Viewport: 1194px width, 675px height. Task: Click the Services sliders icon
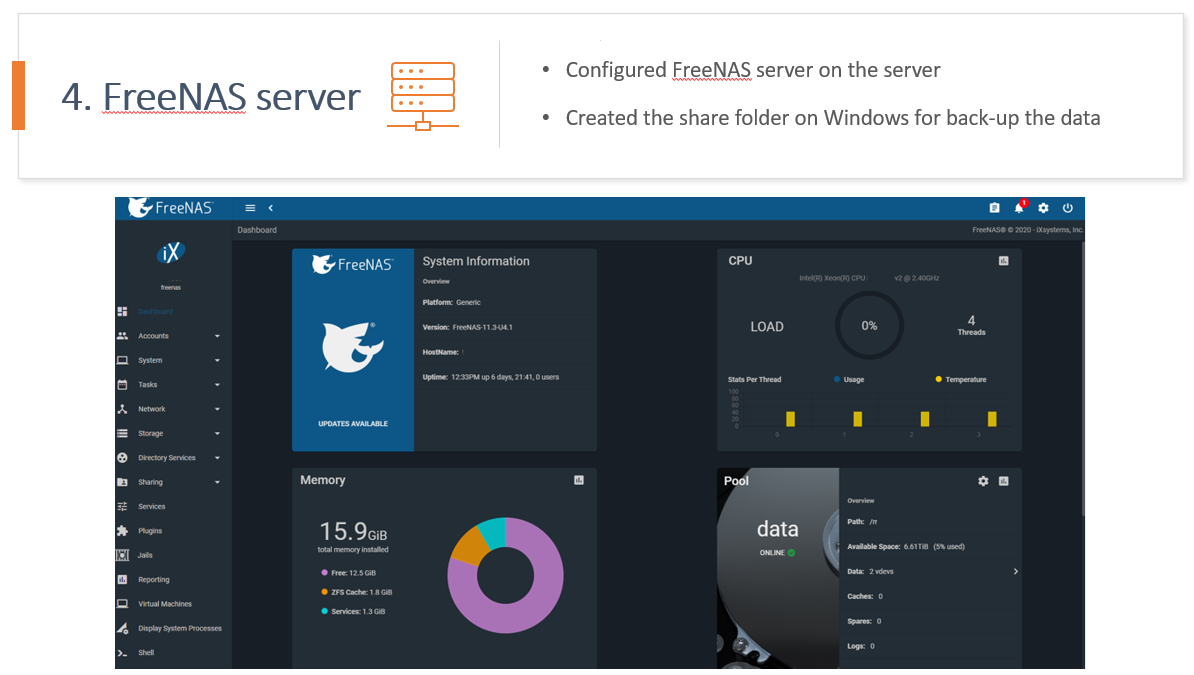[x=122, y=507]
